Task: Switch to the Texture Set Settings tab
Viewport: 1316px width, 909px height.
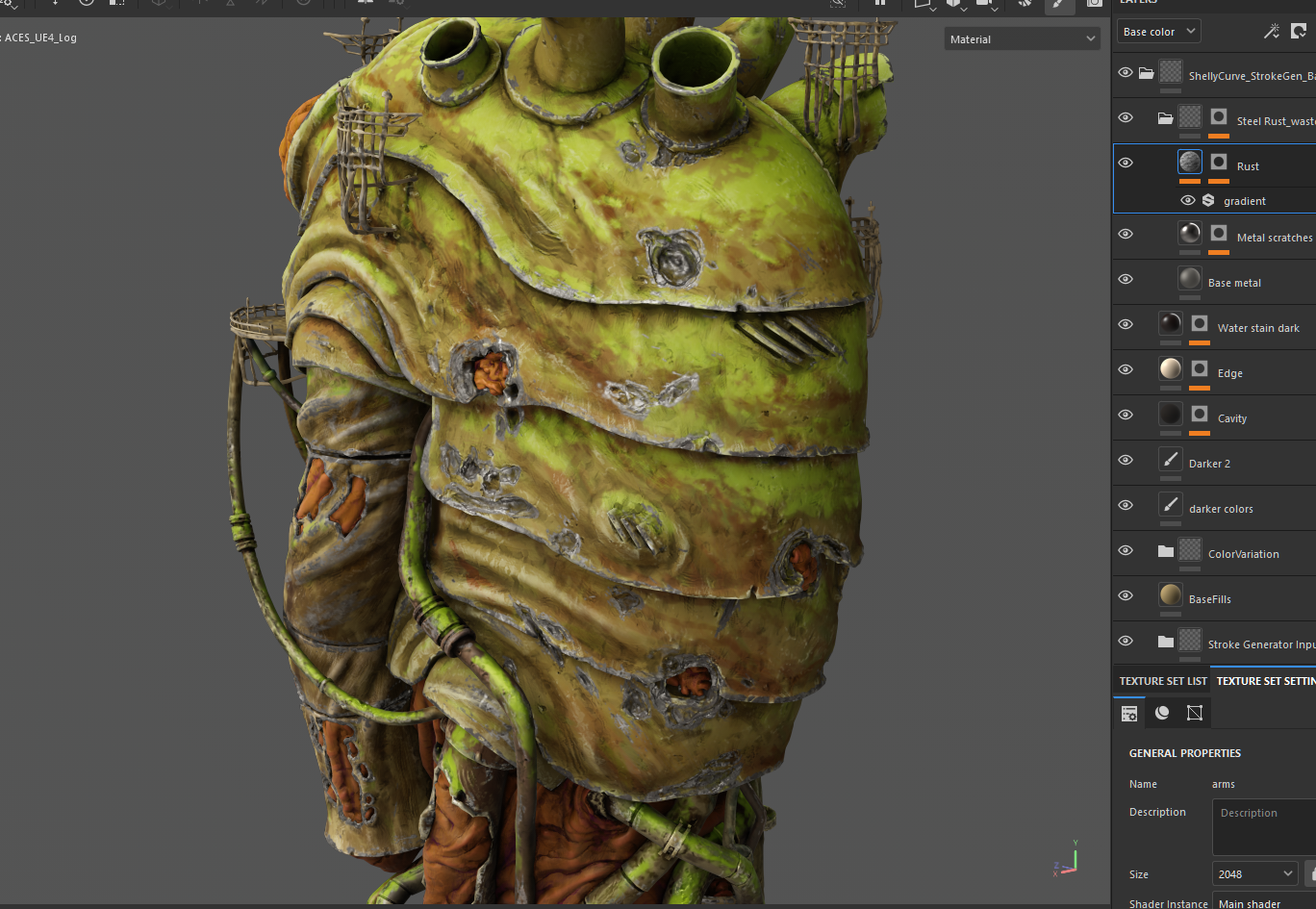Action: coord(1265,680)
